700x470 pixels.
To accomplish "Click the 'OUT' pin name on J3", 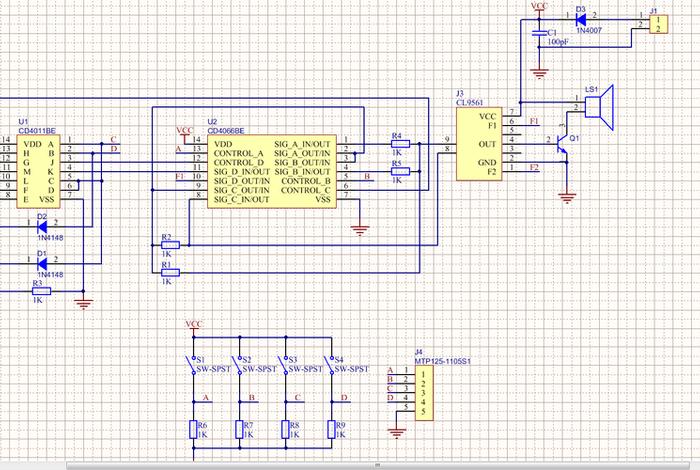I will coord(487,144).
